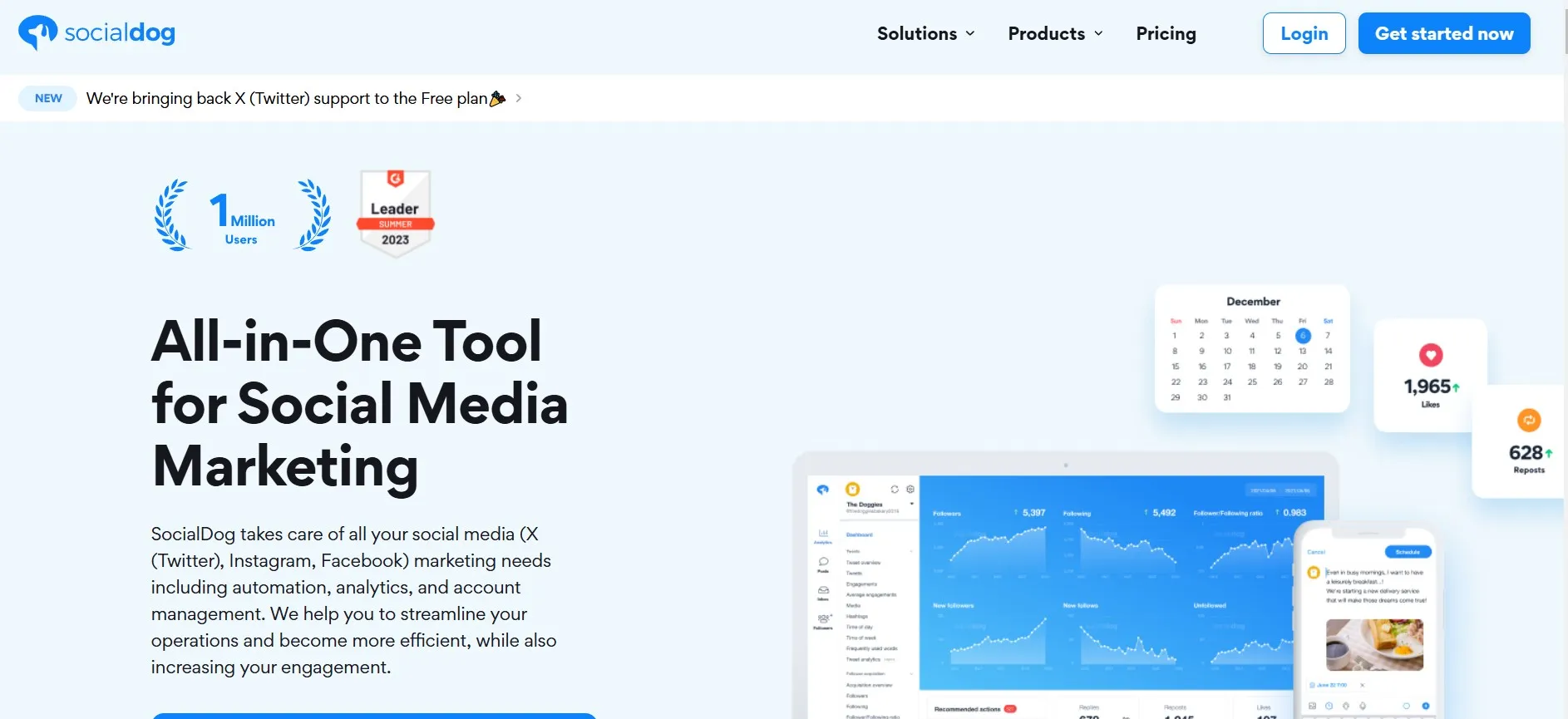Click the Get started now button
Image resolution: width=1568 pixels, height=719 pixels.
(1444, 33)
